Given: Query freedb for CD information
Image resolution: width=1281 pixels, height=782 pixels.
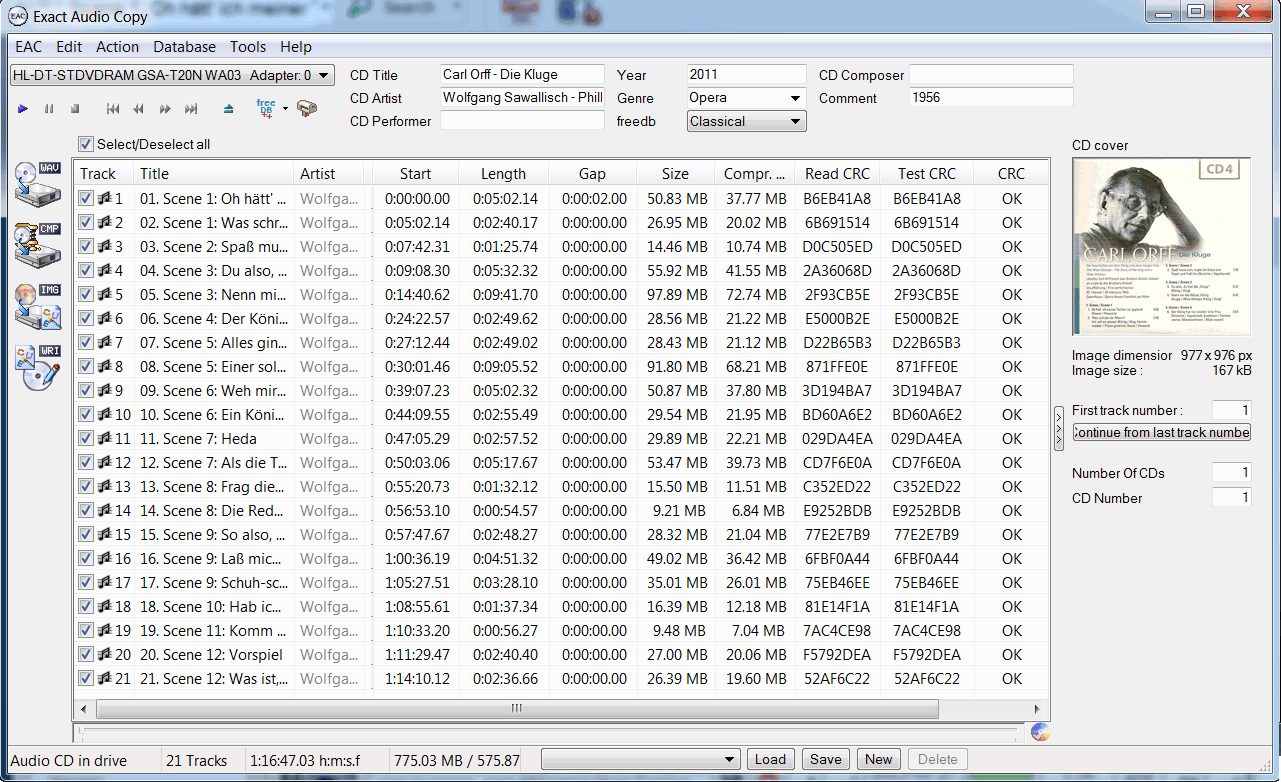Looking at the screenshot, I should click(266, 108).
